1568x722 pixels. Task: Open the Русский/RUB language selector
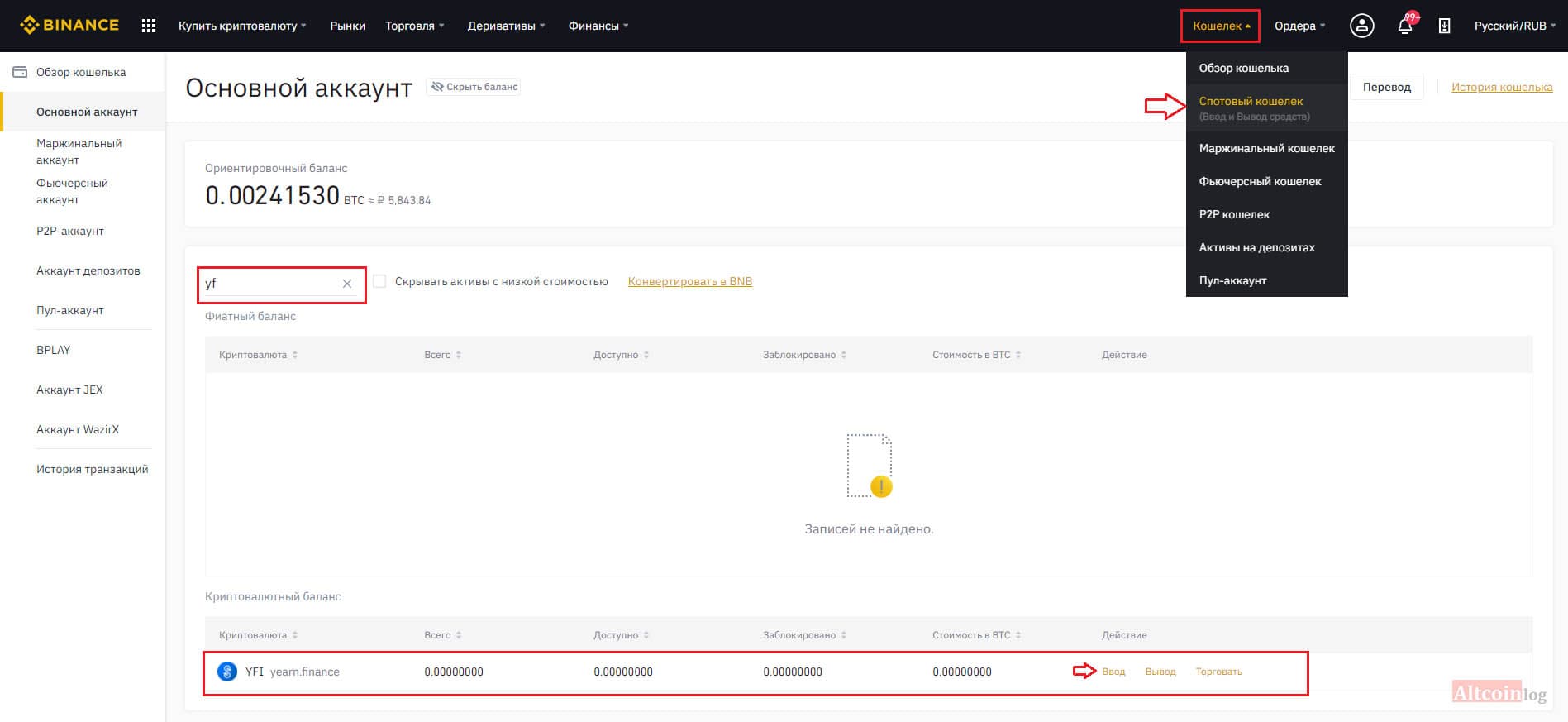pos(1514,26)
